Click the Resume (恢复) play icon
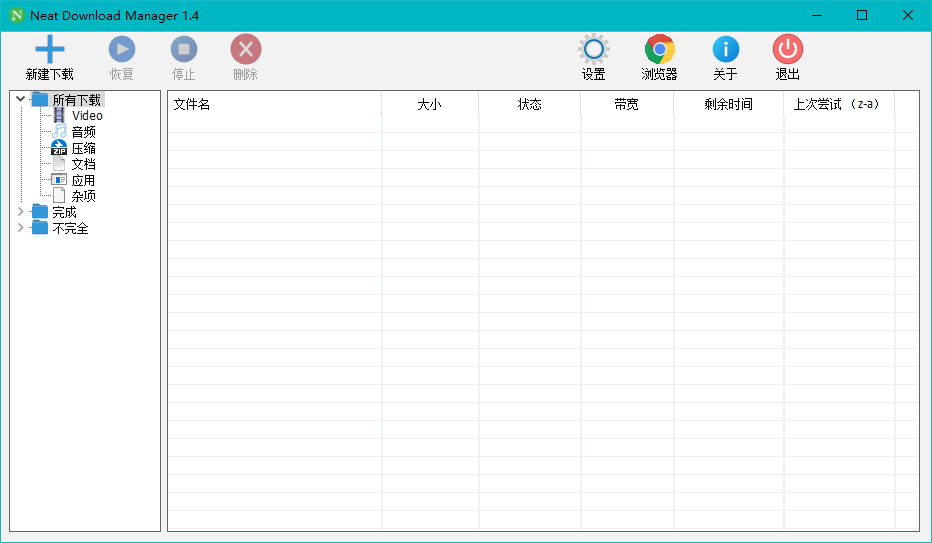This screenshot has width=932, height=543. 122,49
